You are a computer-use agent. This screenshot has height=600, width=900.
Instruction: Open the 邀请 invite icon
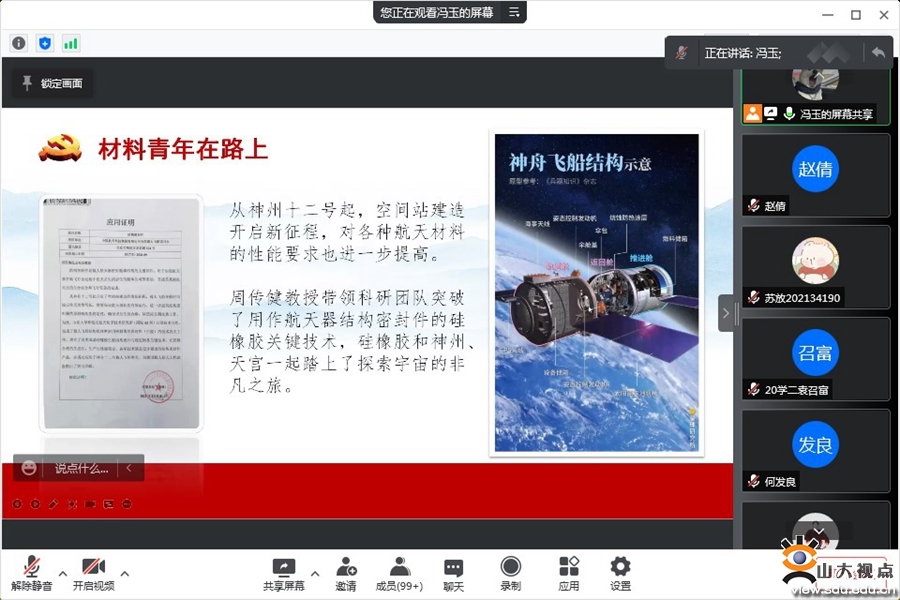click(346, 567)
